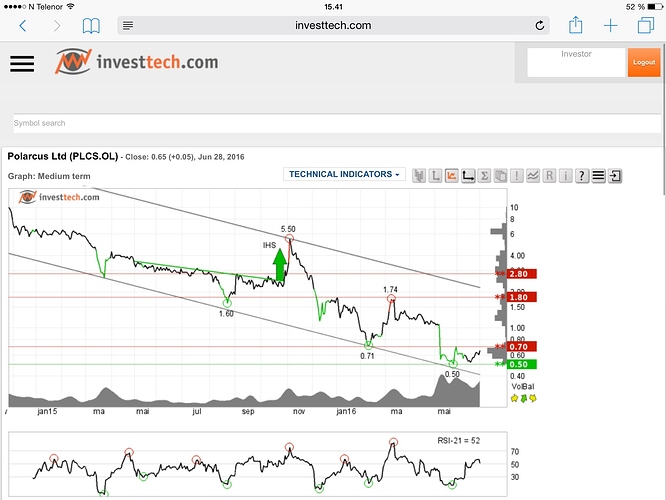Select the orange trend chart icon
666x500 pixels.
tap(452, 176)
